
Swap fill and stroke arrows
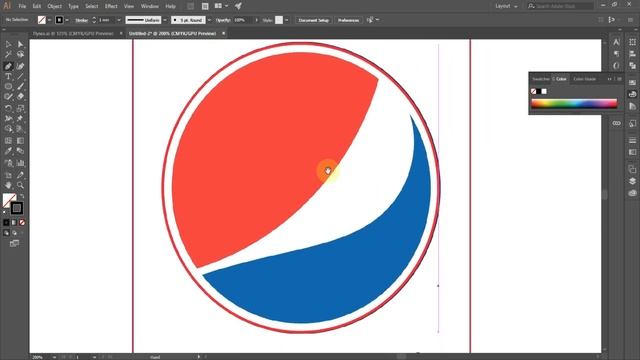pyautogui.click(x=22, y=196)
